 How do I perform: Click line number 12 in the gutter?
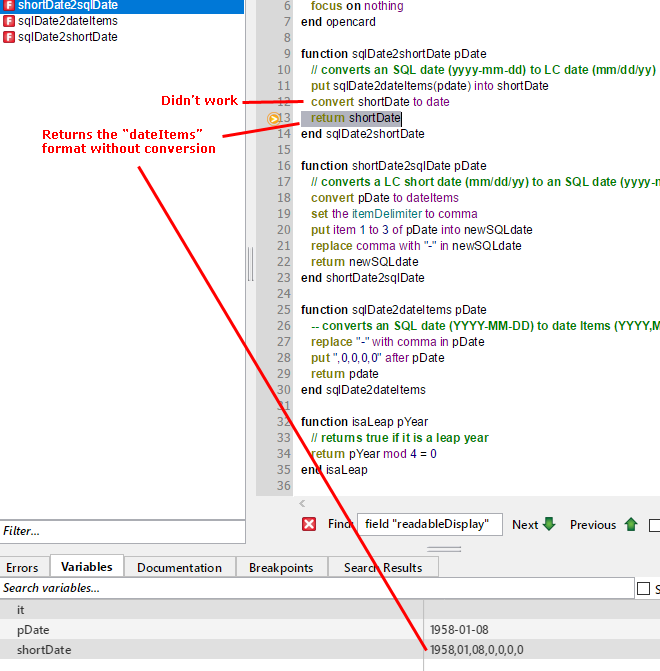pyautogui.click(x=283, y=102)
